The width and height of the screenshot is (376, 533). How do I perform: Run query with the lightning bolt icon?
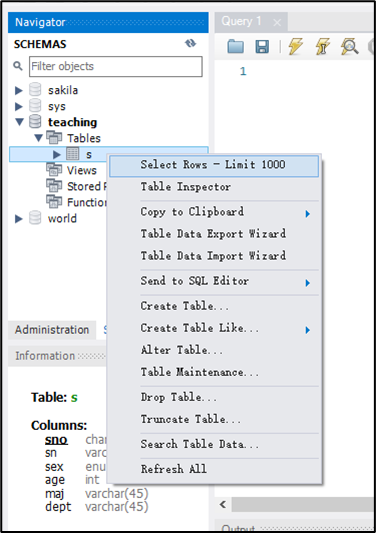point(295,46)
